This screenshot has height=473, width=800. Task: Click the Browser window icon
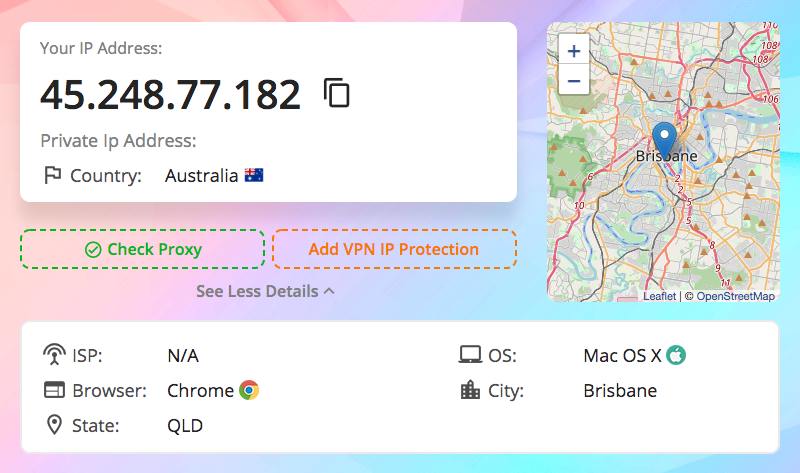pos(54,390)
